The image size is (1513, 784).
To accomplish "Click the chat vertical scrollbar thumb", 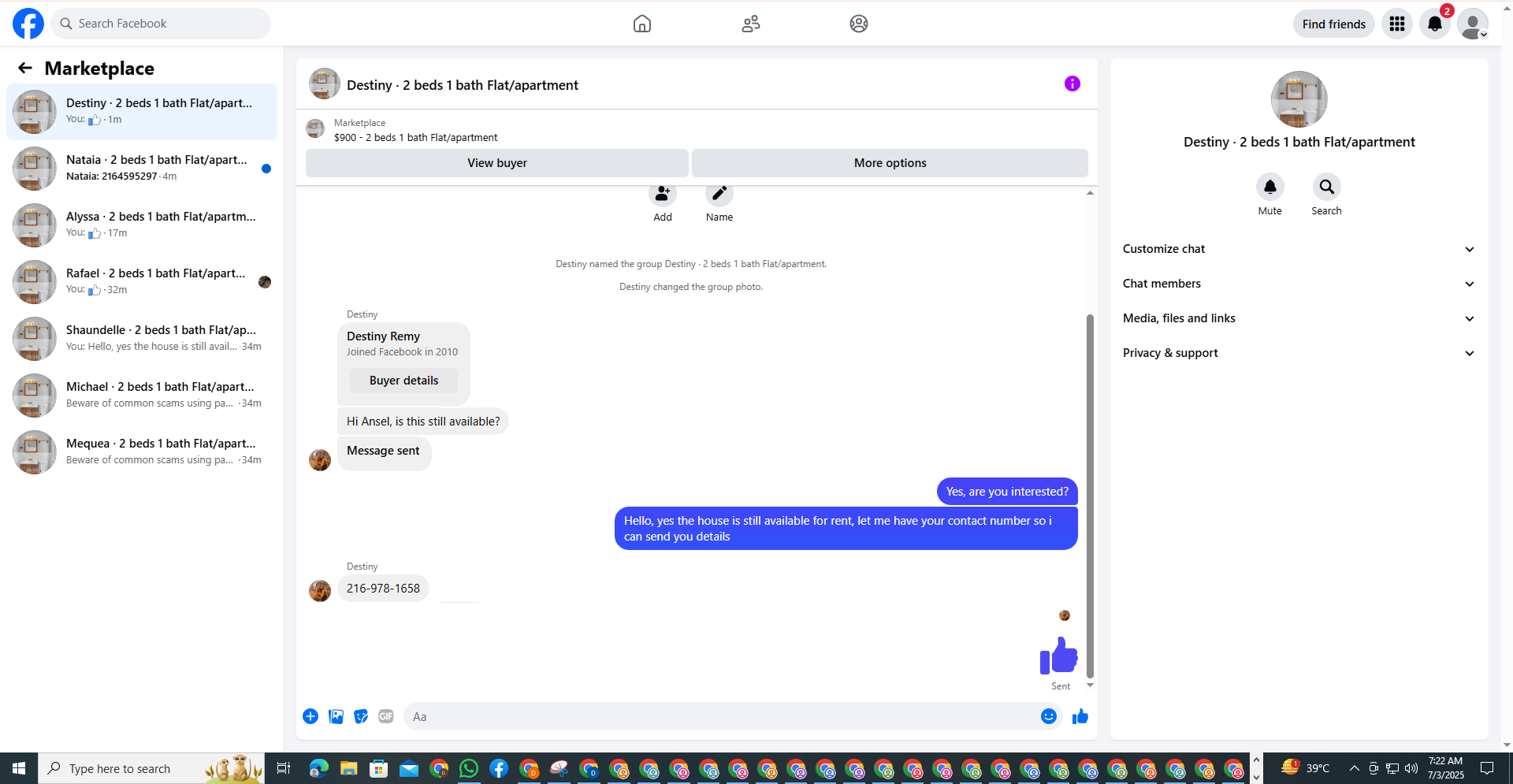I will (x=1090, y=496).
